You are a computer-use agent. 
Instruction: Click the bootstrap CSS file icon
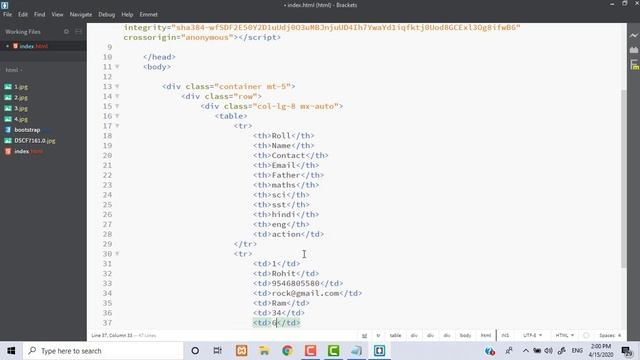8,130
